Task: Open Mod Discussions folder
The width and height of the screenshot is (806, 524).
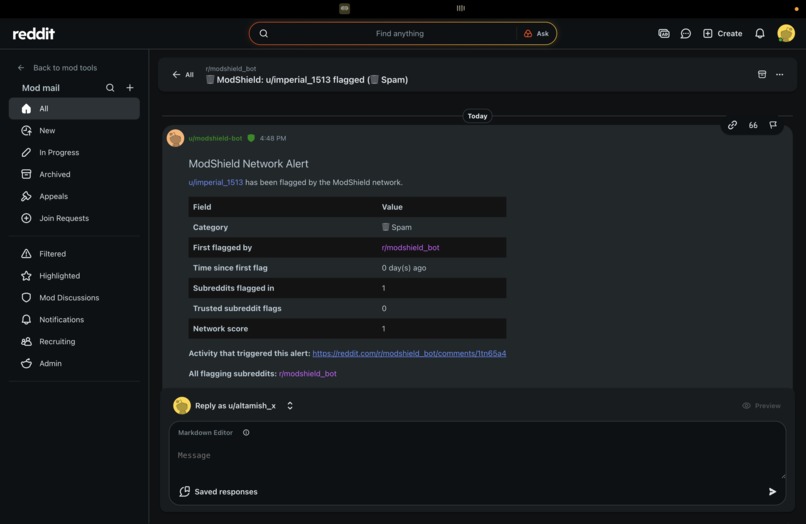Action: click(74, 298)
